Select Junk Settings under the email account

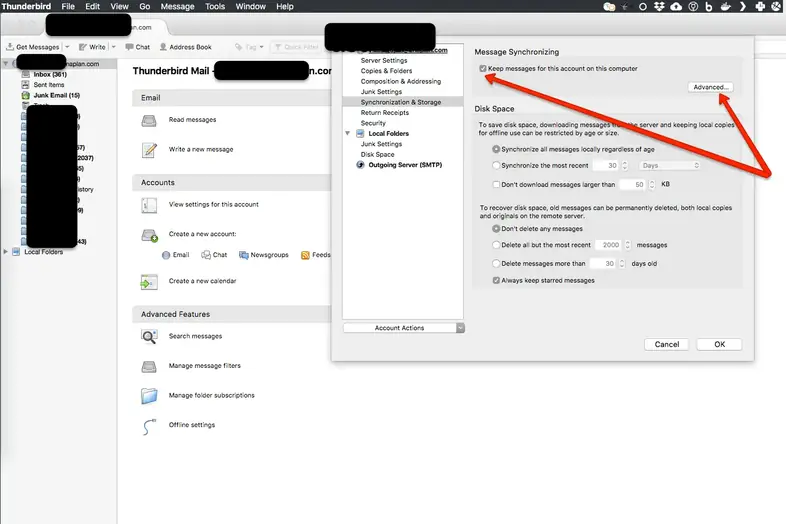[381, 92]
